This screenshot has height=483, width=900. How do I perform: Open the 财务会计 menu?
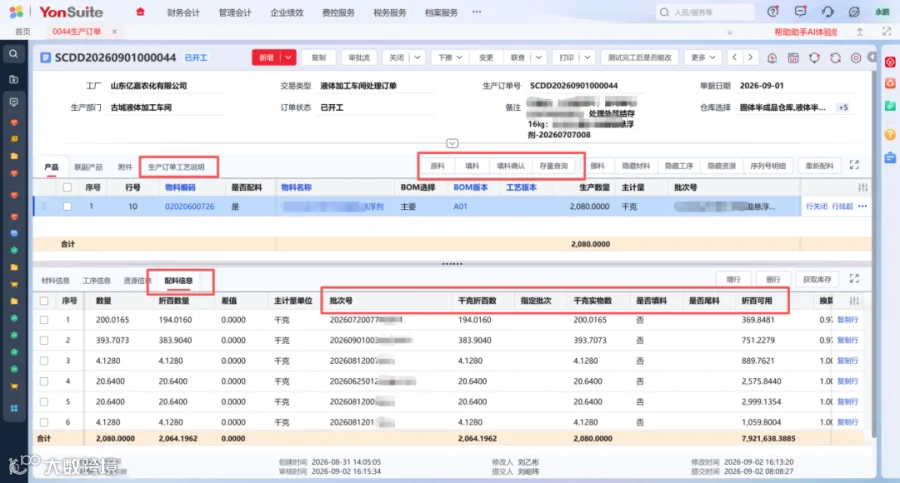183,12
